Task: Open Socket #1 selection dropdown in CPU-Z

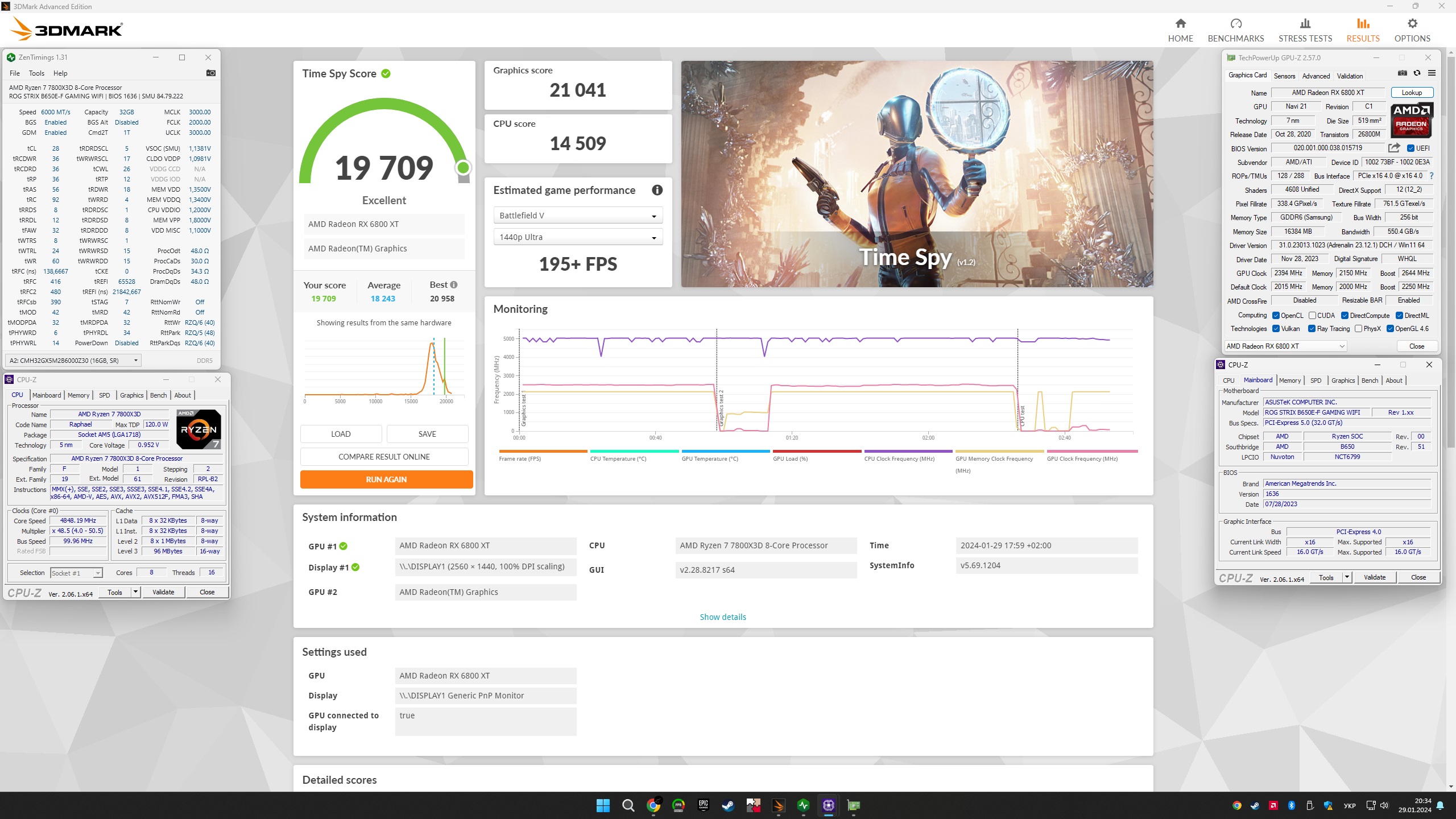Action: pyautogui.click(x=76, y=573)
